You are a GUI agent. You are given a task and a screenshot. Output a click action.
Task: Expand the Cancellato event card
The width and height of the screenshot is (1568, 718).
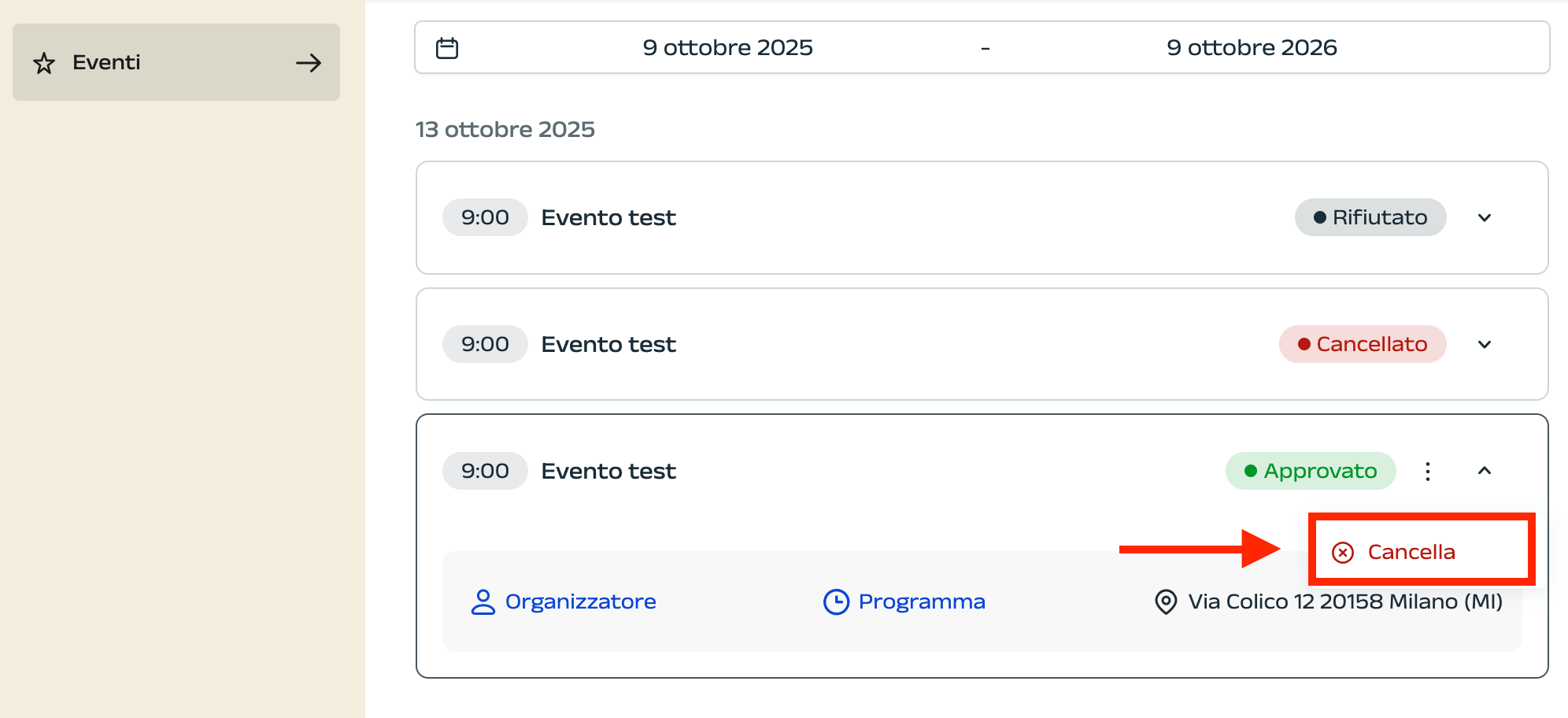click(1485, 345)
